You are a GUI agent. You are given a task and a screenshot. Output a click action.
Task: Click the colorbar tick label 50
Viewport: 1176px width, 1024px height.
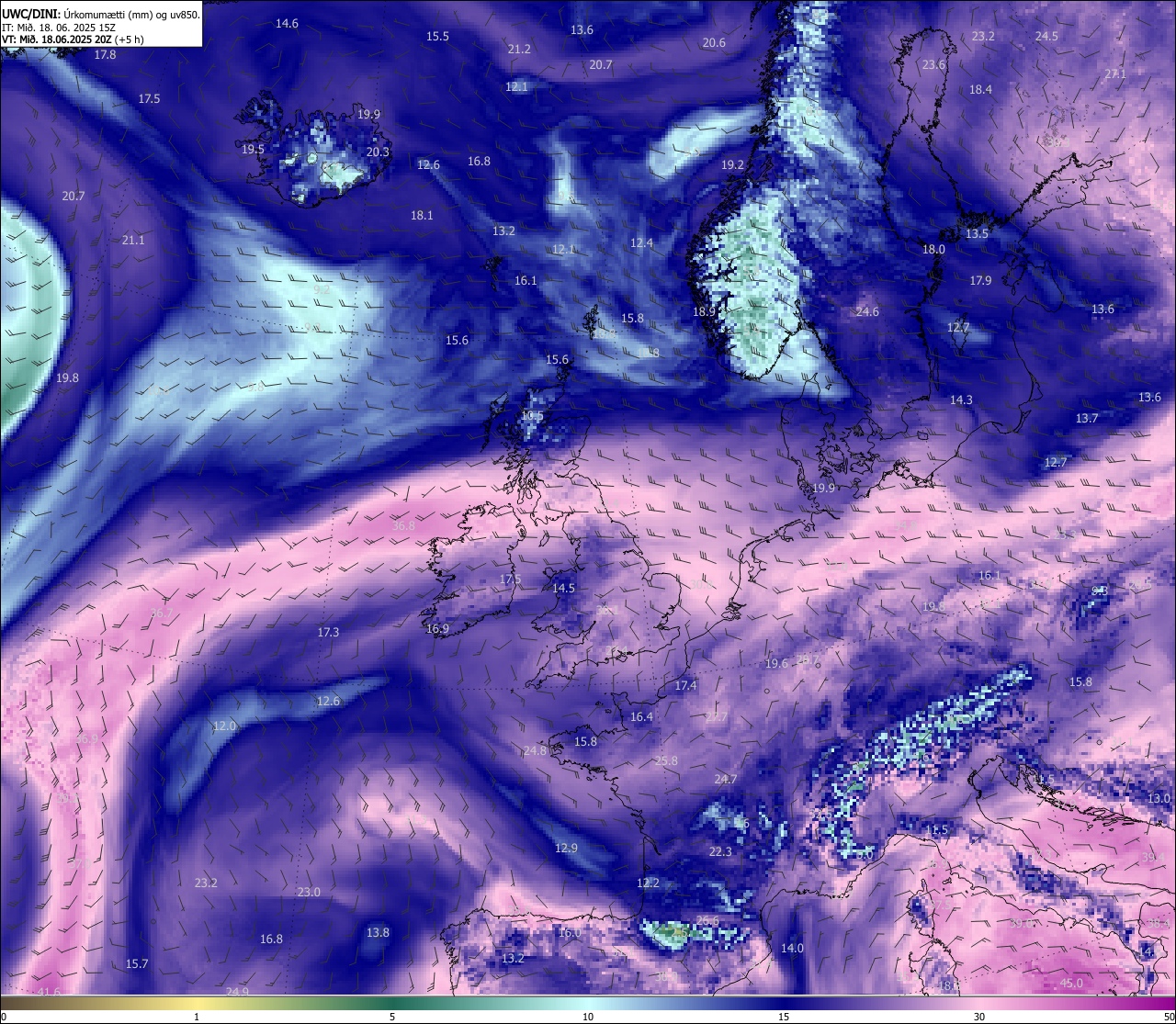(1169, 1017)
